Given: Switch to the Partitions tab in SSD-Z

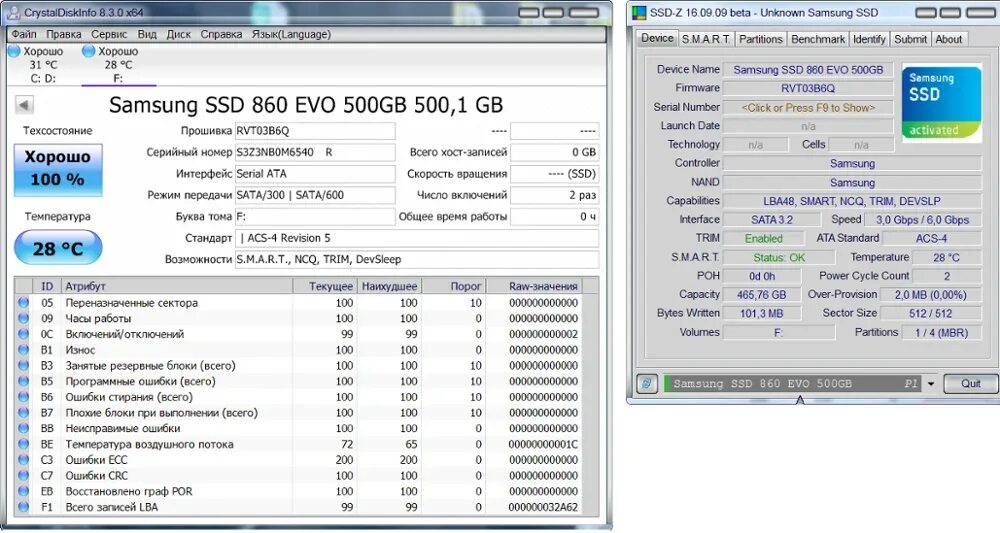Looking at the screenshot, I should point(760,40).
